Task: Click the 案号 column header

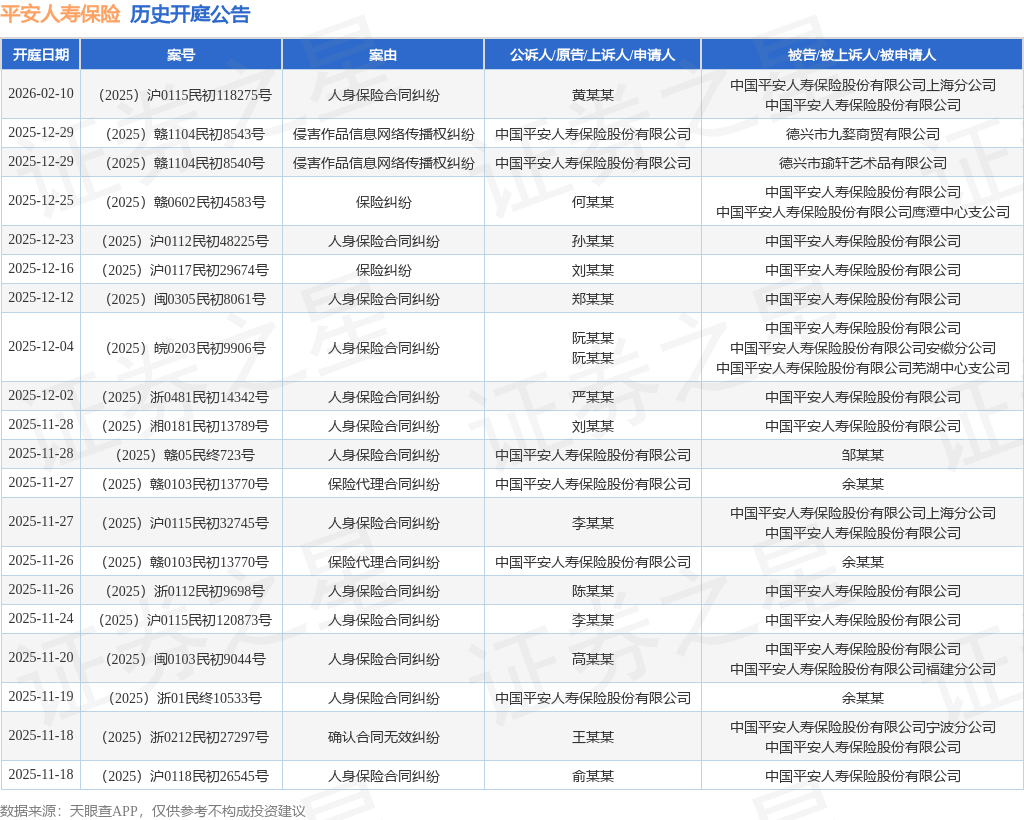Action: pos(181,55)
